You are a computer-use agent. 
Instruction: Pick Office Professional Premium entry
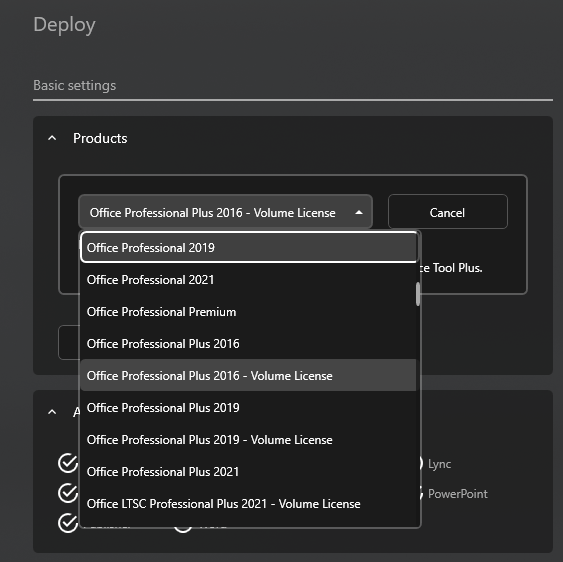point(248,311)
